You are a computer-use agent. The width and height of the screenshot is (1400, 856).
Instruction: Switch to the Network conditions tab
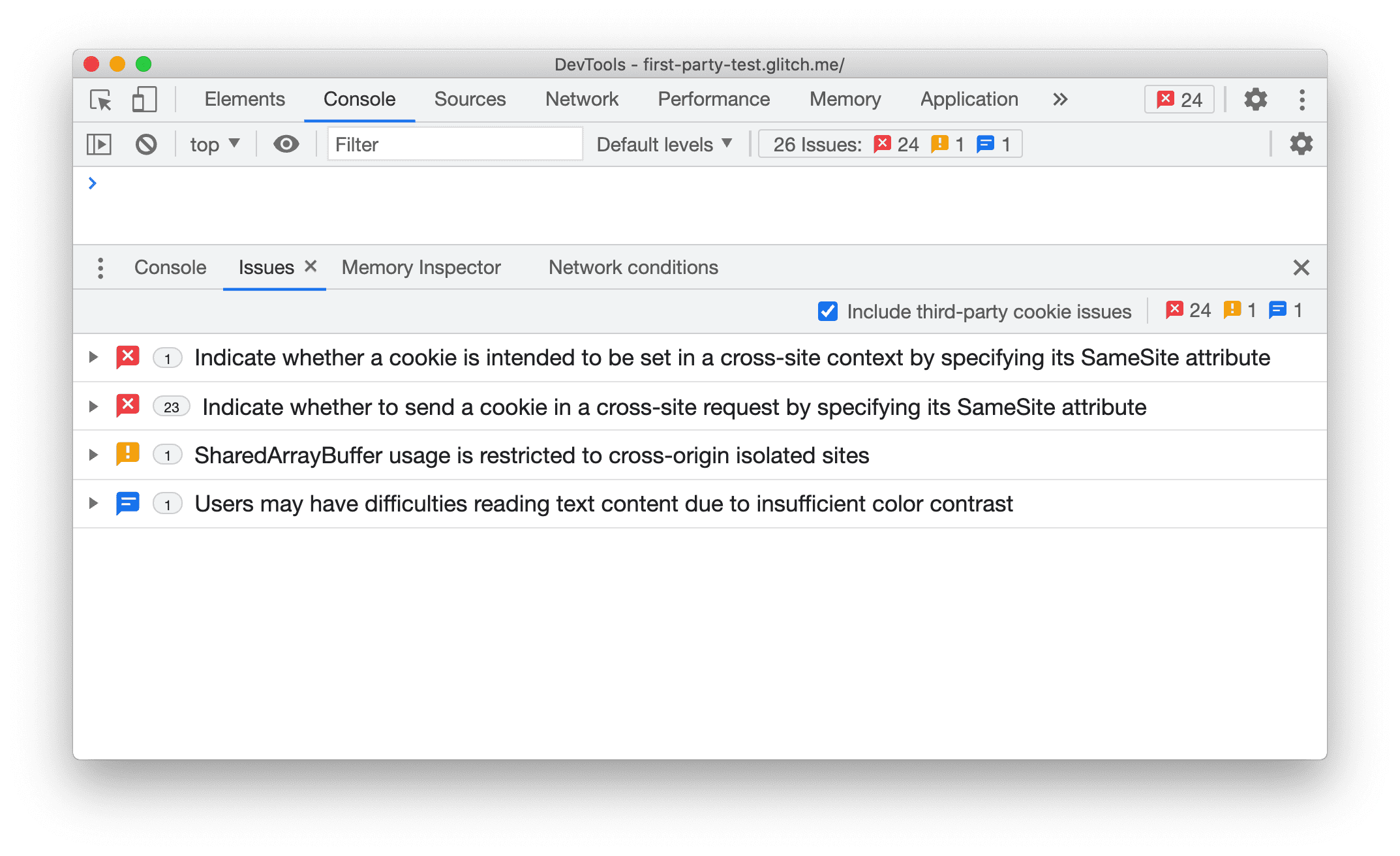click(x=633, y=266)
